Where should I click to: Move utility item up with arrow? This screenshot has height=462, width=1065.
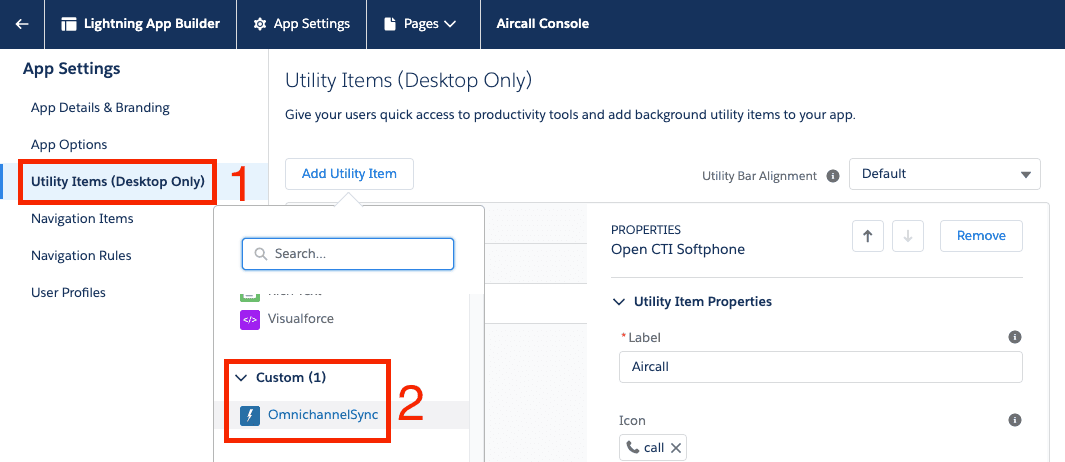click(x=867, y=236)
